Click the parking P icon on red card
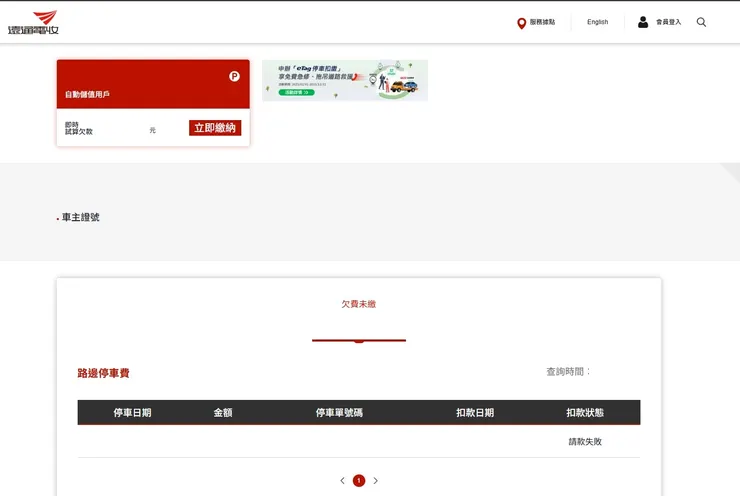 (x=234, y=76)
